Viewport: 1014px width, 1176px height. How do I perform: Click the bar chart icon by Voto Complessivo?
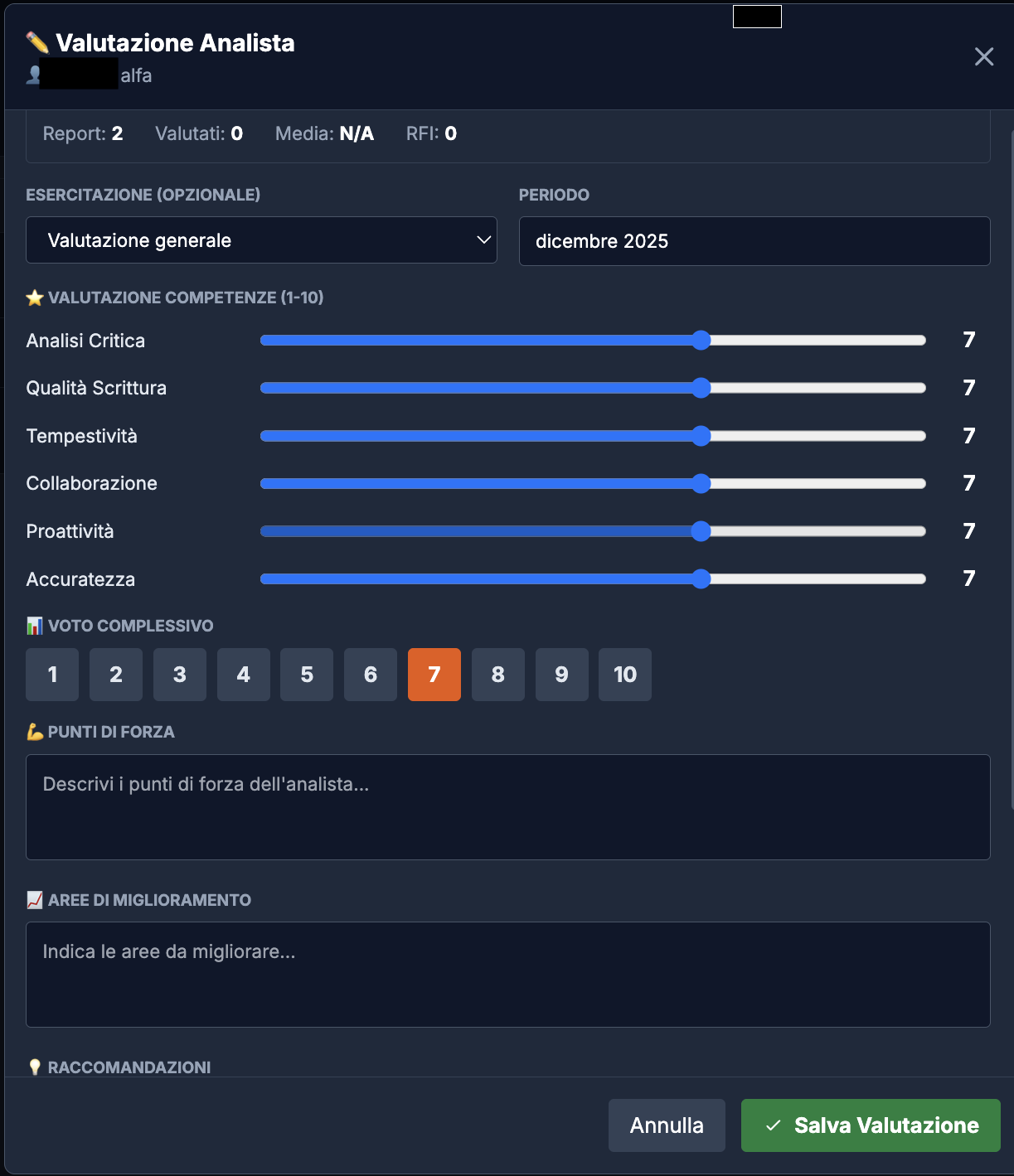click(x=34, y=625)
